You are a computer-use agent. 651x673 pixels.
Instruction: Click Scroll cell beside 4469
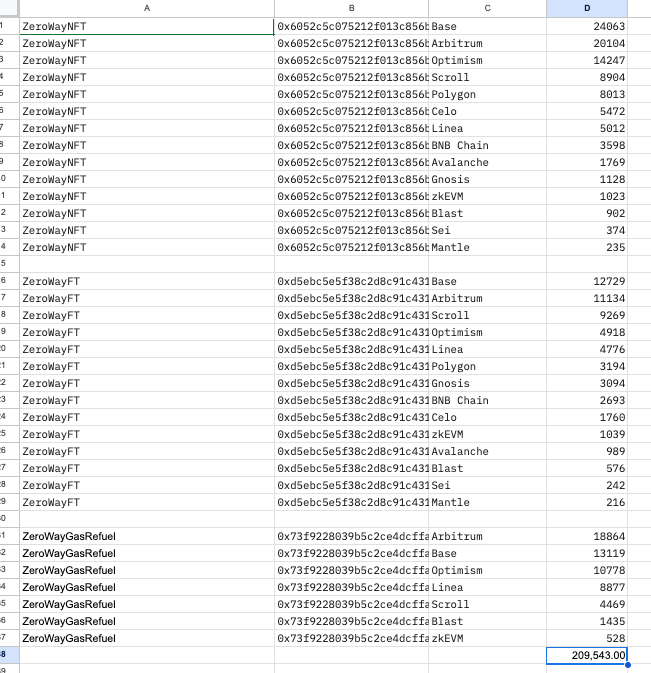pyautogui.click(x=487, y=604)
